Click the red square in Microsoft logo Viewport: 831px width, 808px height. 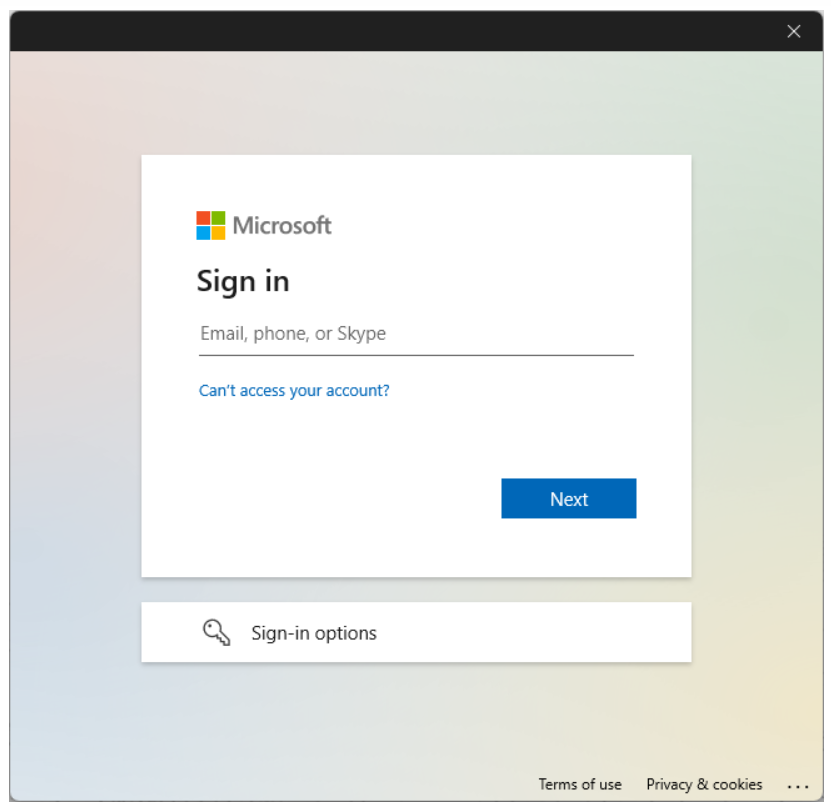point(203,218)
